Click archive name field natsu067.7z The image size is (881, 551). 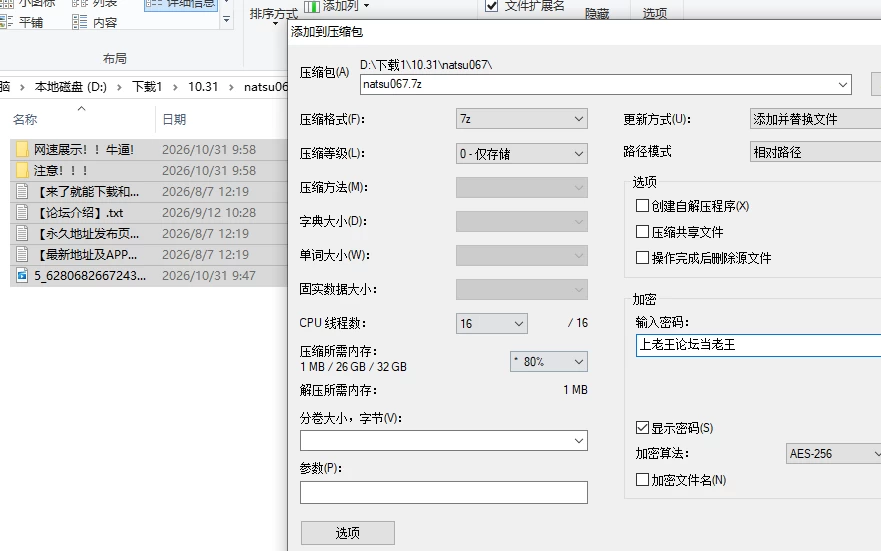[x=606, y=85]
